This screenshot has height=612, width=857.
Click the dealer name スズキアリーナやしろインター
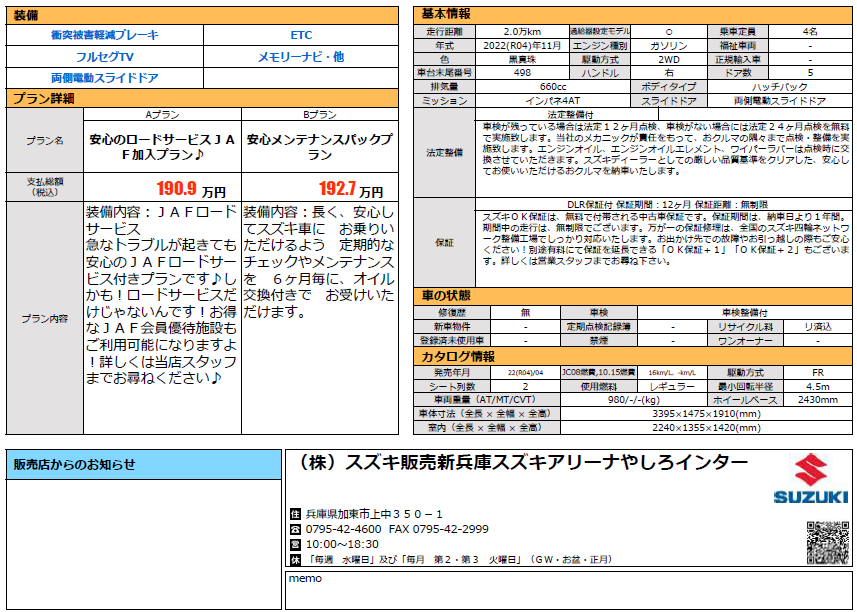[x=522, y=461]
